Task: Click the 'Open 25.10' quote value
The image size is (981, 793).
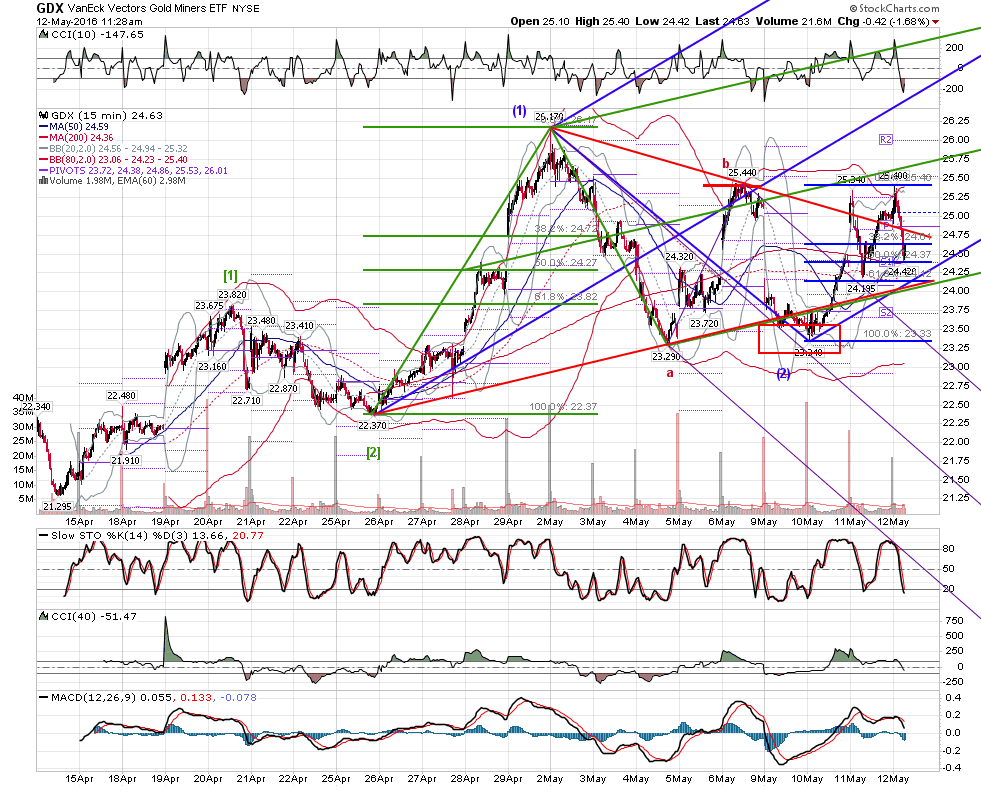Action: [540, 21]
